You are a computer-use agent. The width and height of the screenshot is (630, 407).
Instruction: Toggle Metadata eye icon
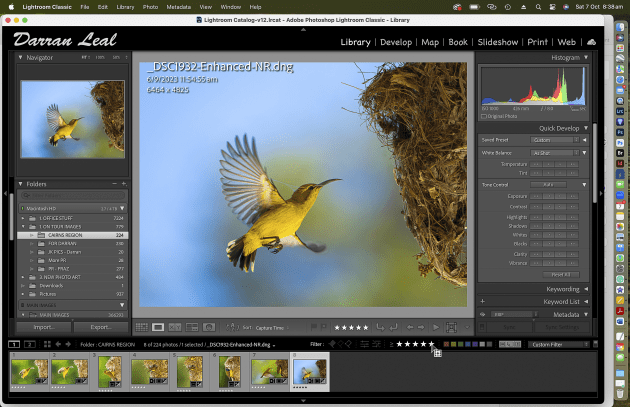click(x=483, y=314)
